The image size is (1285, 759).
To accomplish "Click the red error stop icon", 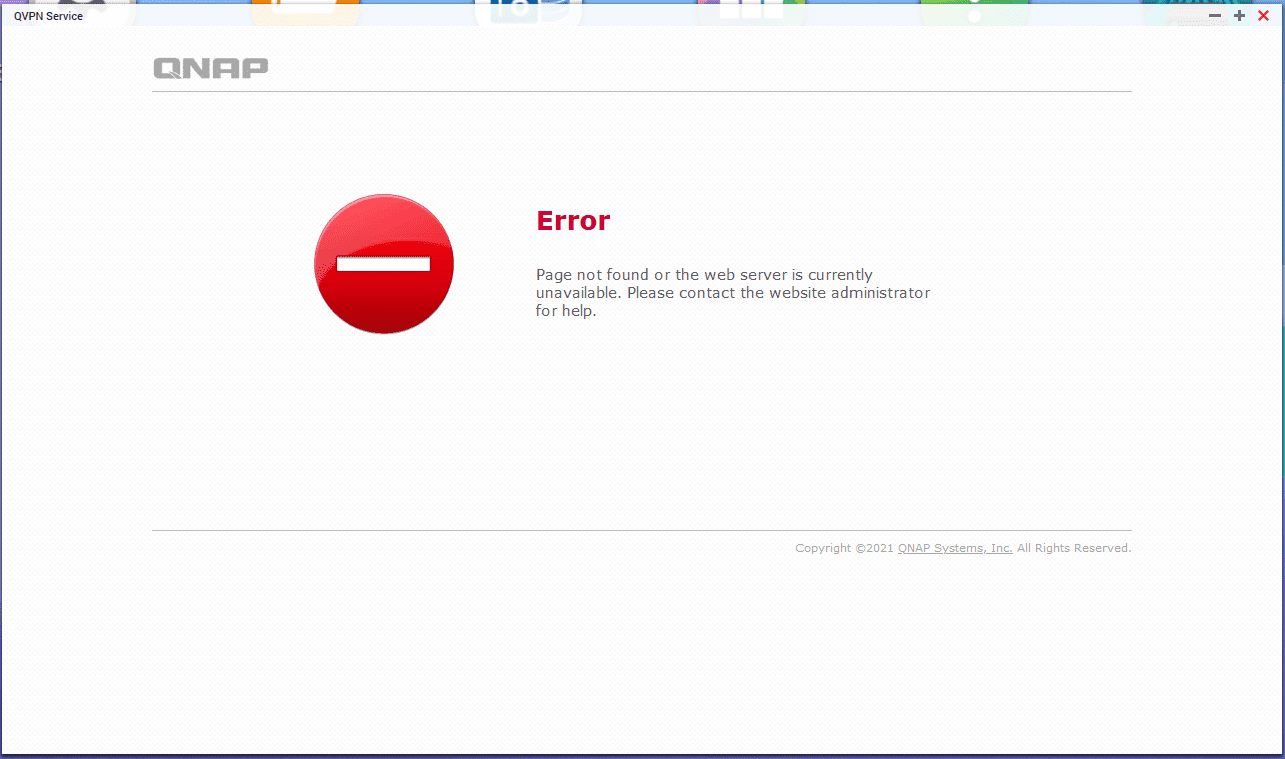I will [x=384, y=264].
